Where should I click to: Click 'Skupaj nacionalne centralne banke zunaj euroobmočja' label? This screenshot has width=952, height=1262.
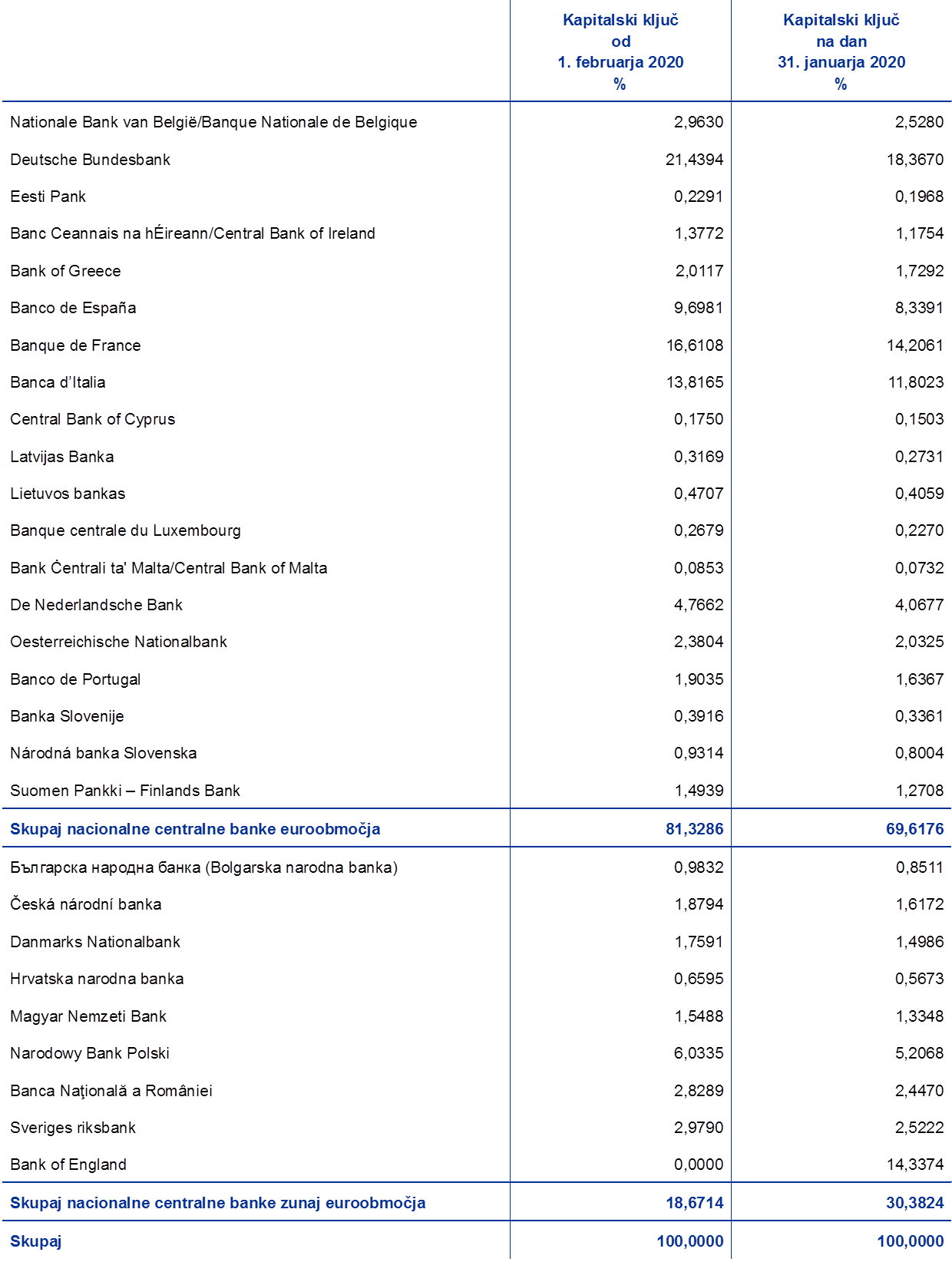[218, 1203]
